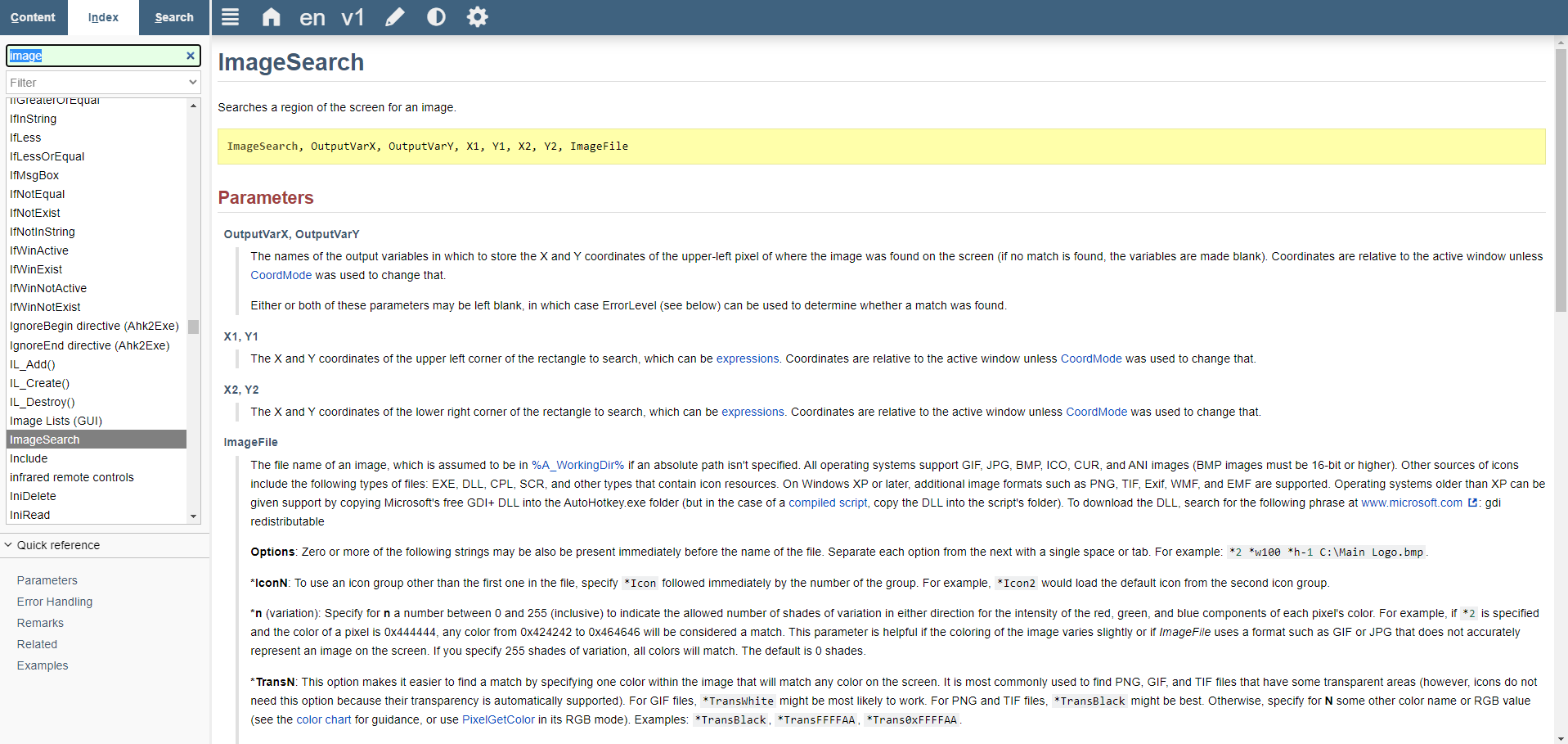Open the PixelGetColor link
The image size is (1568, 744).
click(498, 719)
